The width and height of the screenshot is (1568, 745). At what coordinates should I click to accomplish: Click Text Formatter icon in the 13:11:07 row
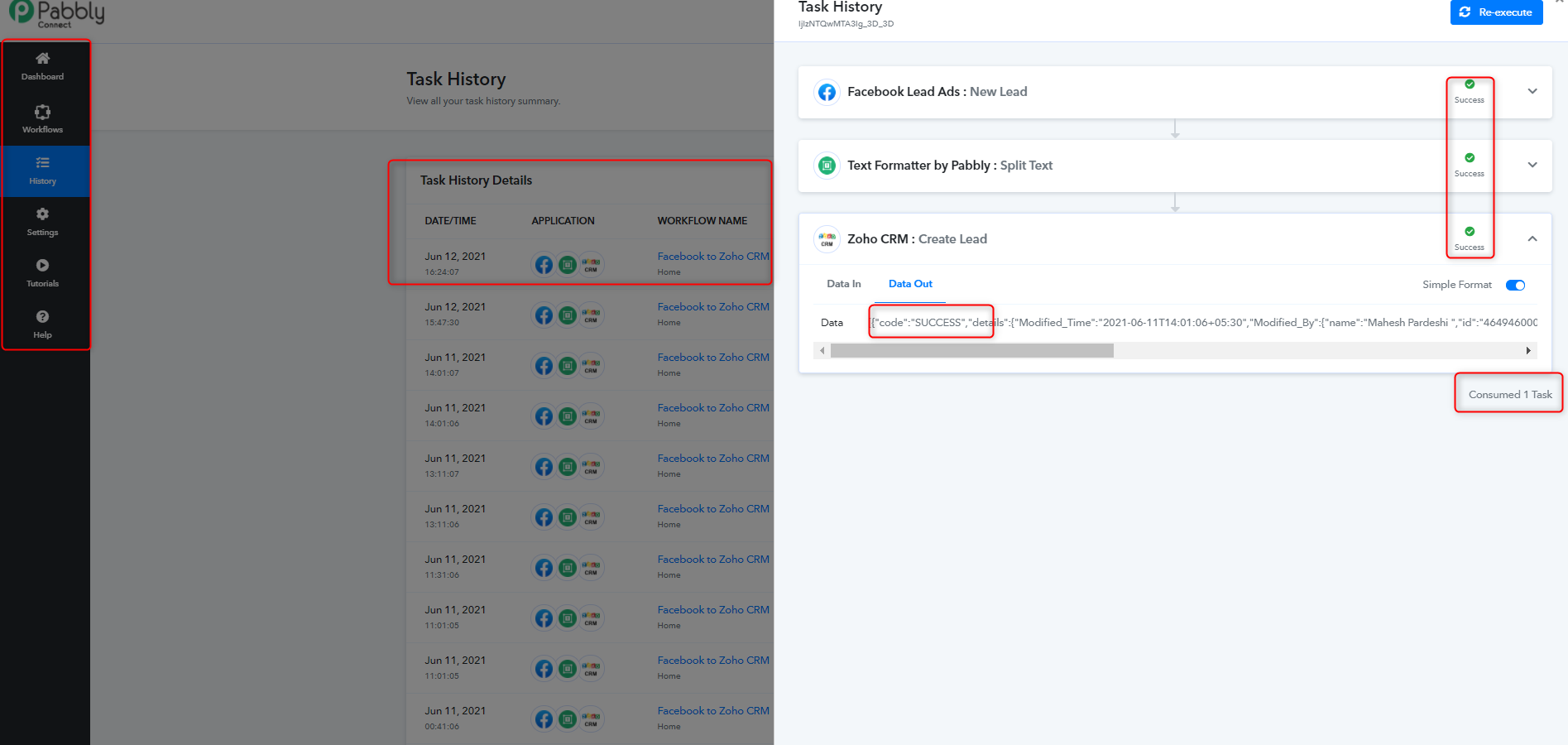pos(568,467)
